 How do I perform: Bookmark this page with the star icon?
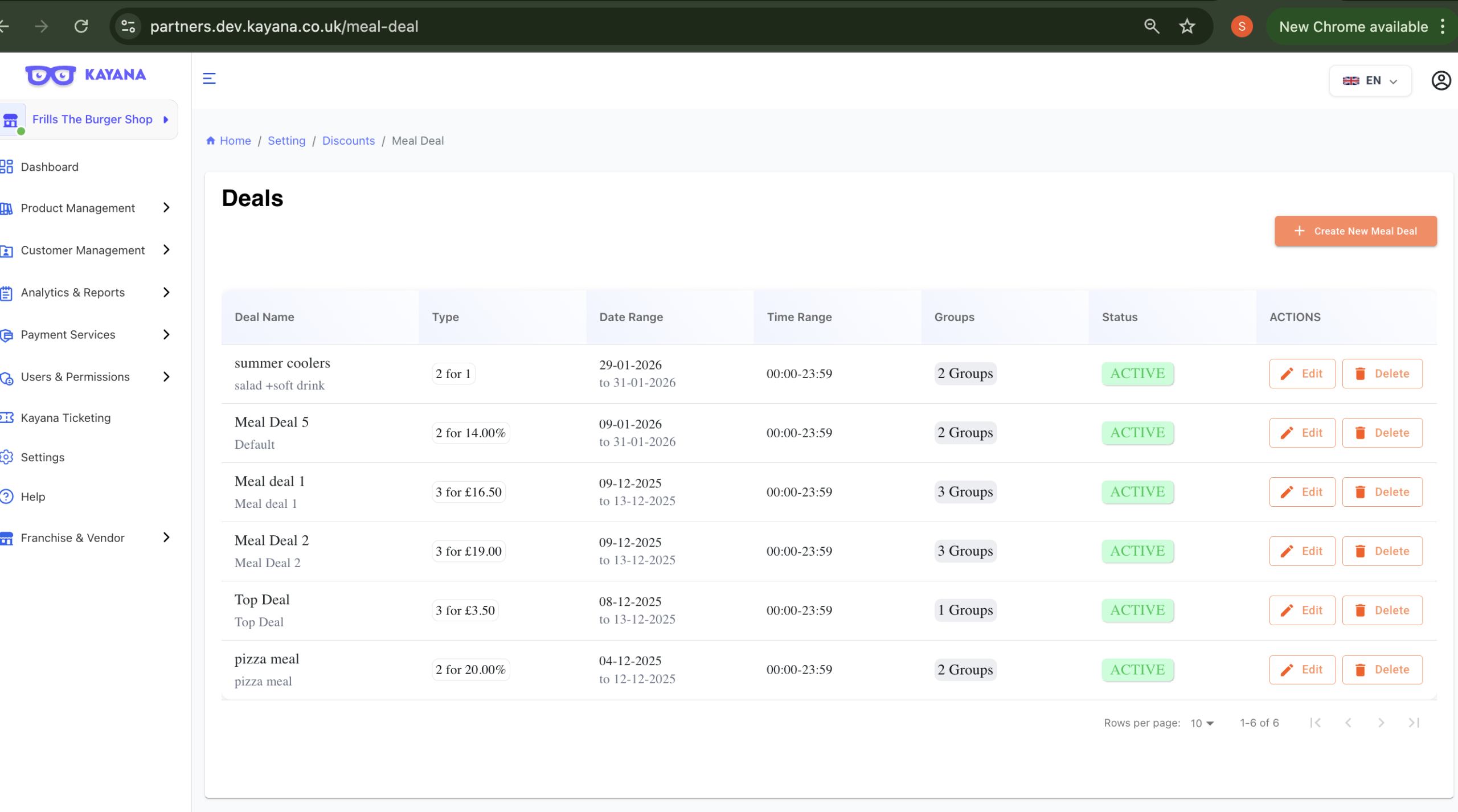[x=1187, y=26]
